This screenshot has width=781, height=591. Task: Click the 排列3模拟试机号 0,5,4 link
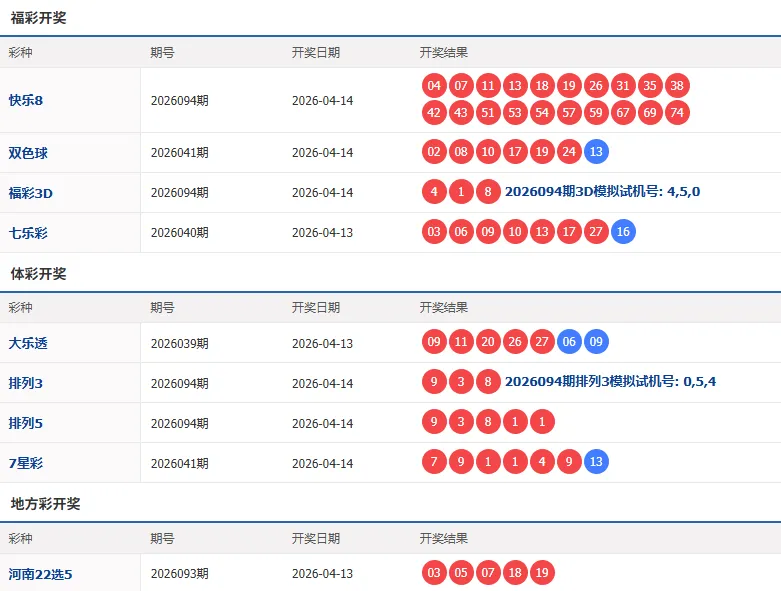coord(611,382)
